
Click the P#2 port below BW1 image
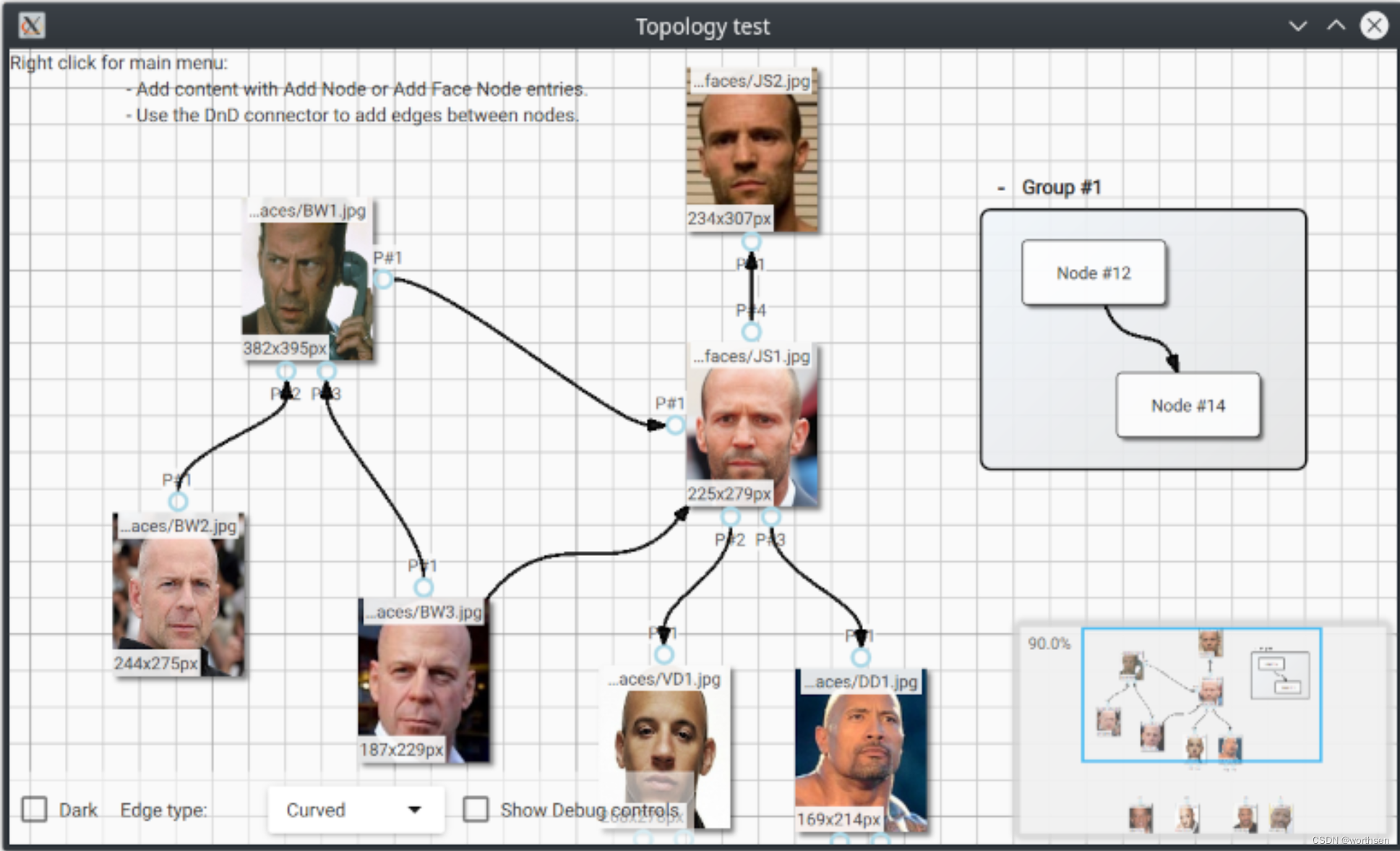pos(286,371)
